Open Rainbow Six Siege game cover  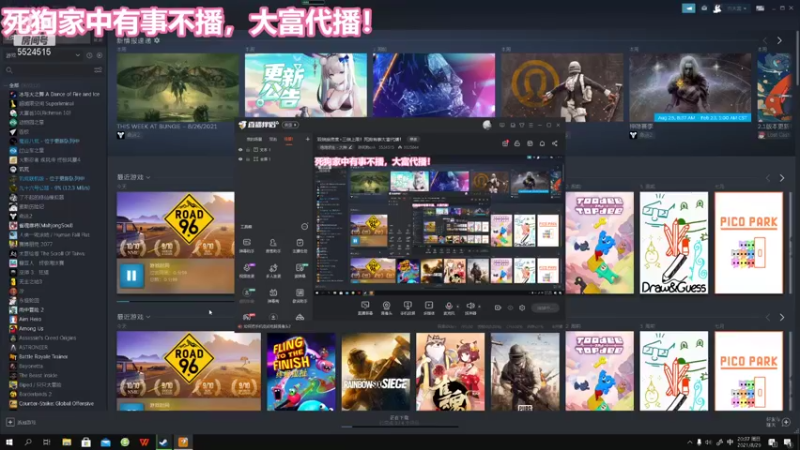point(376,371)
